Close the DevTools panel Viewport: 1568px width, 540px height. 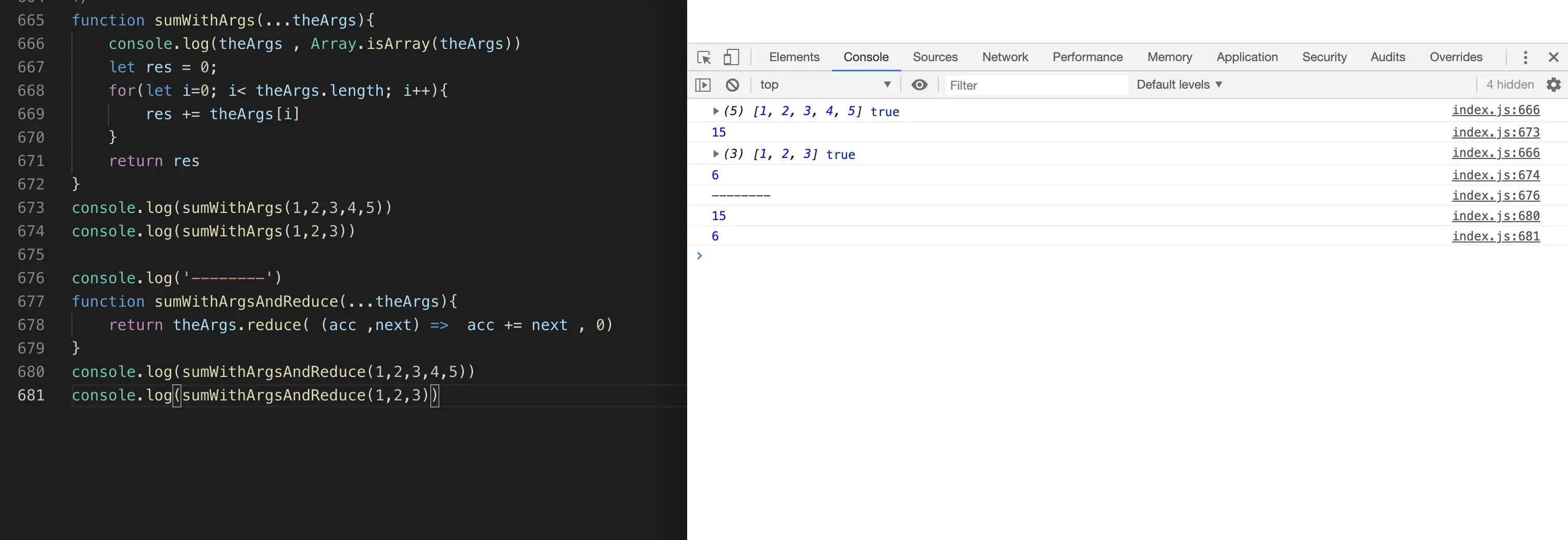pyautogui.click(x=1553, y=57)
